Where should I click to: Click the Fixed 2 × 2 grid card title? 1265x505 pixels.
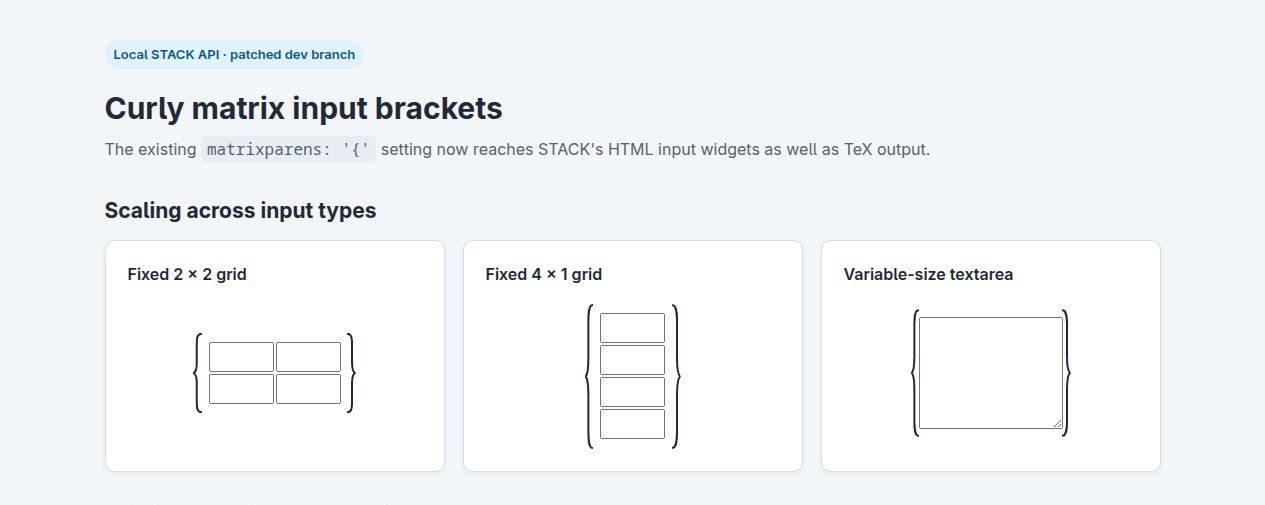pos(187,274)
